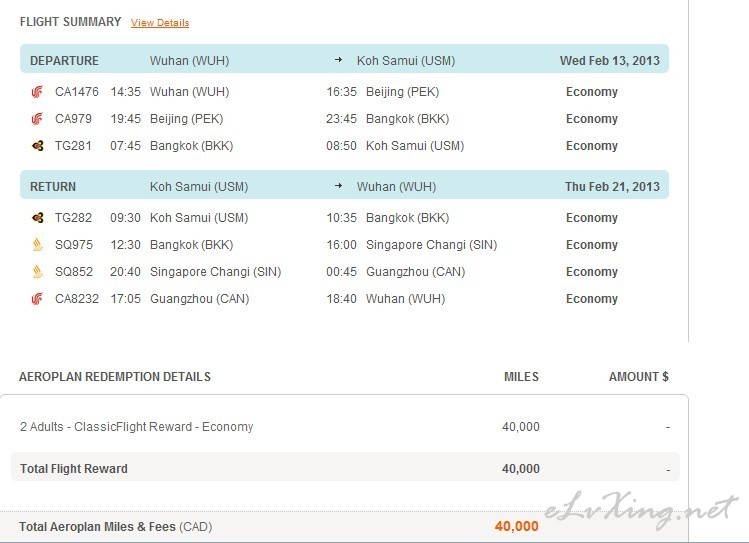This screenshot has height=543, width=749.
Task: Click Total Aeroplan Miles & Fees (CAD)
Action: (116, 526)
